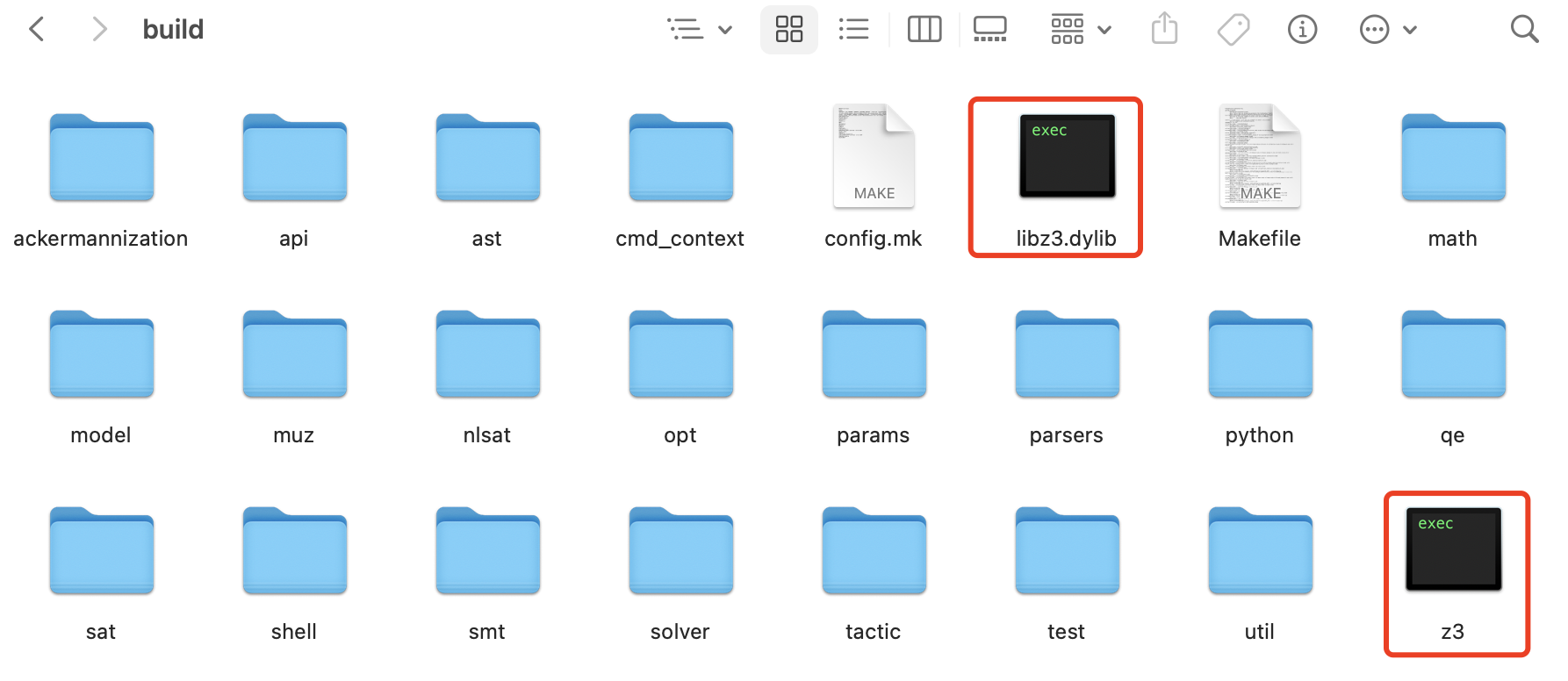Click the "python" folder name
Screen dimensions: 1568x681
point(1260,435)
